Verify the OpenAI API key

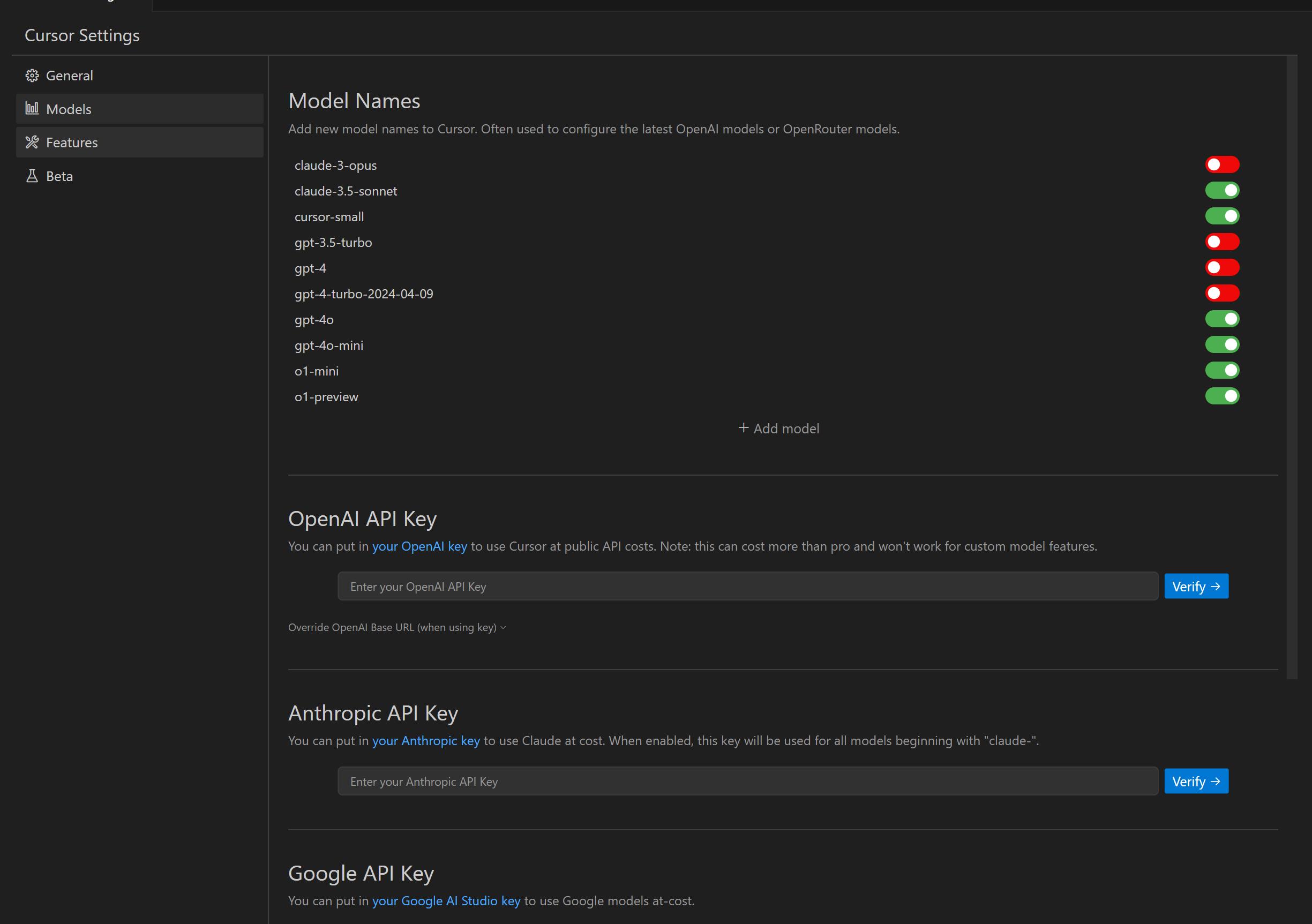tap(1196, 587)
